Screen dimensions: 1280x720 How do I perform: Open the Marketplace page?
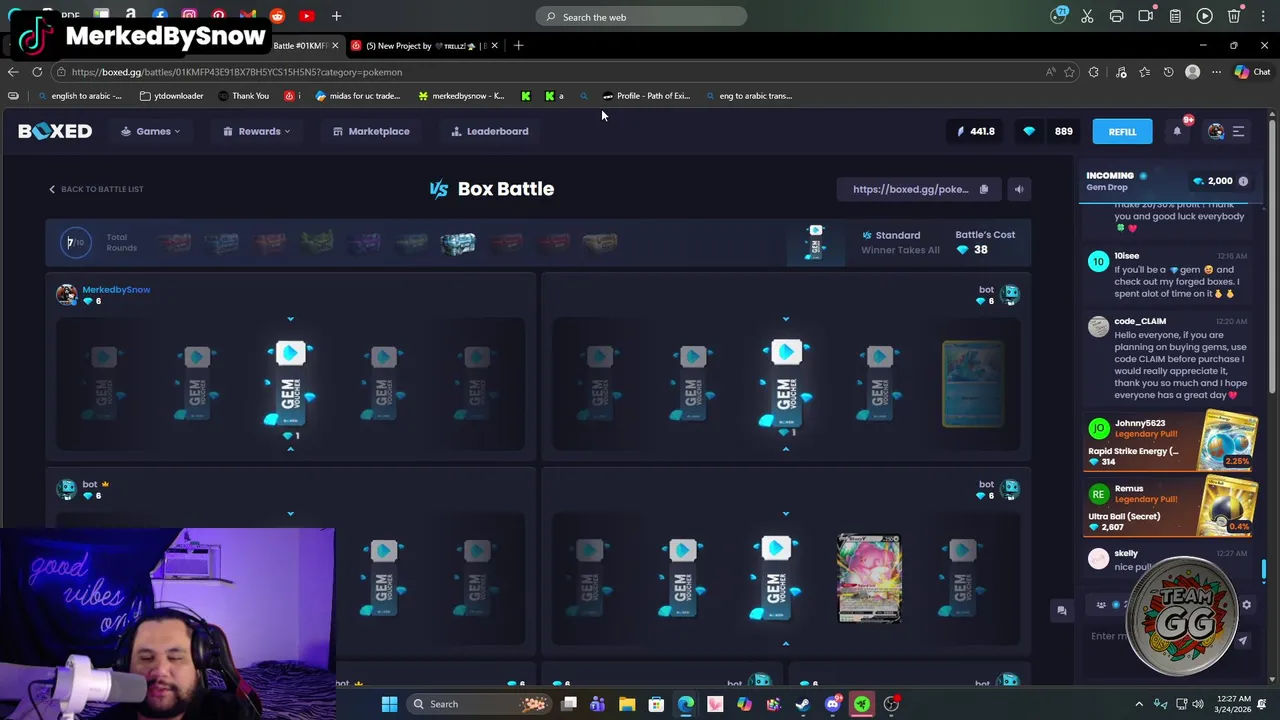tap(371, 131)
